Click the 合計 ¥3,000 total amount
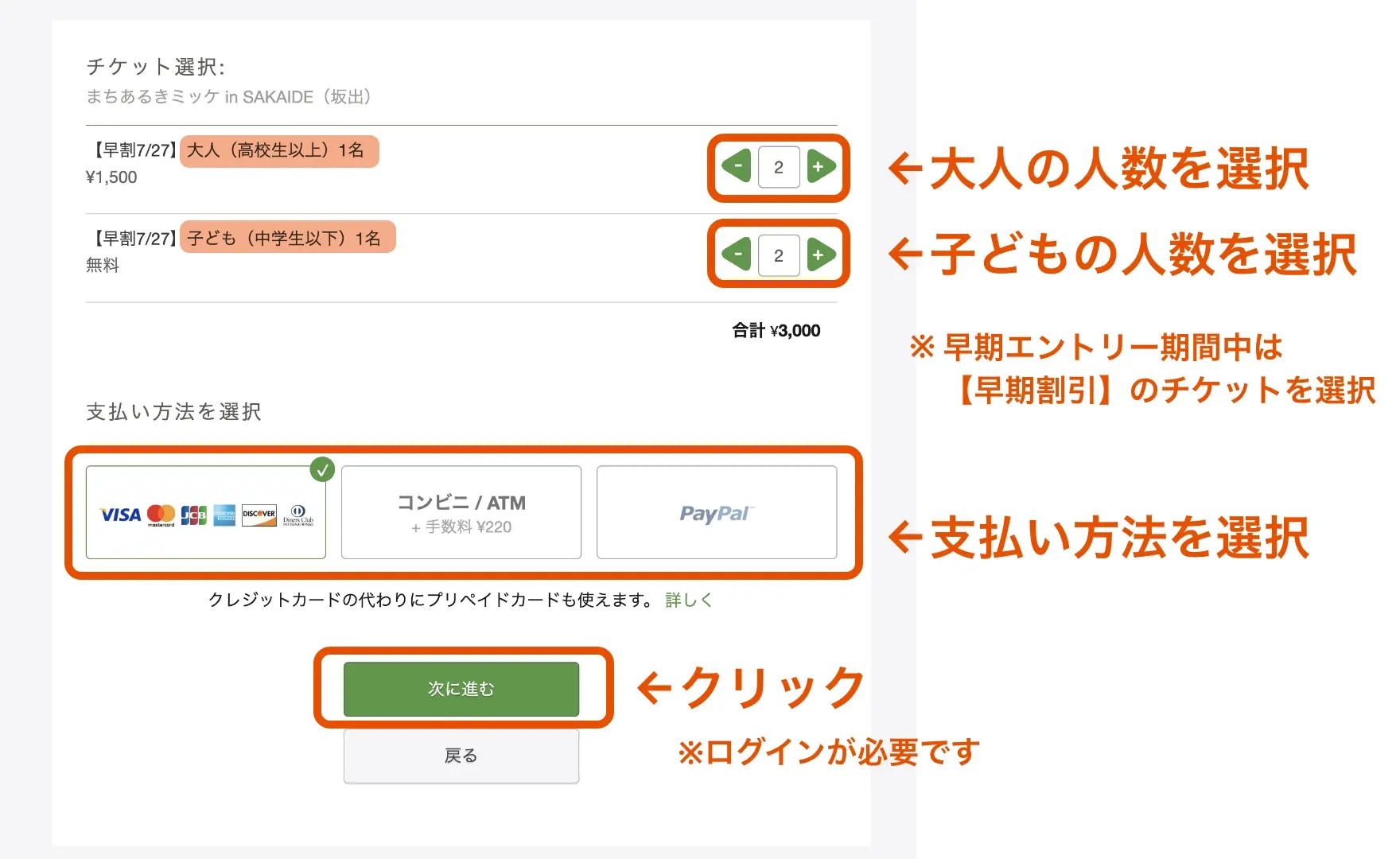The height and width of the screenshot is (859, 1400). (776, 330)
